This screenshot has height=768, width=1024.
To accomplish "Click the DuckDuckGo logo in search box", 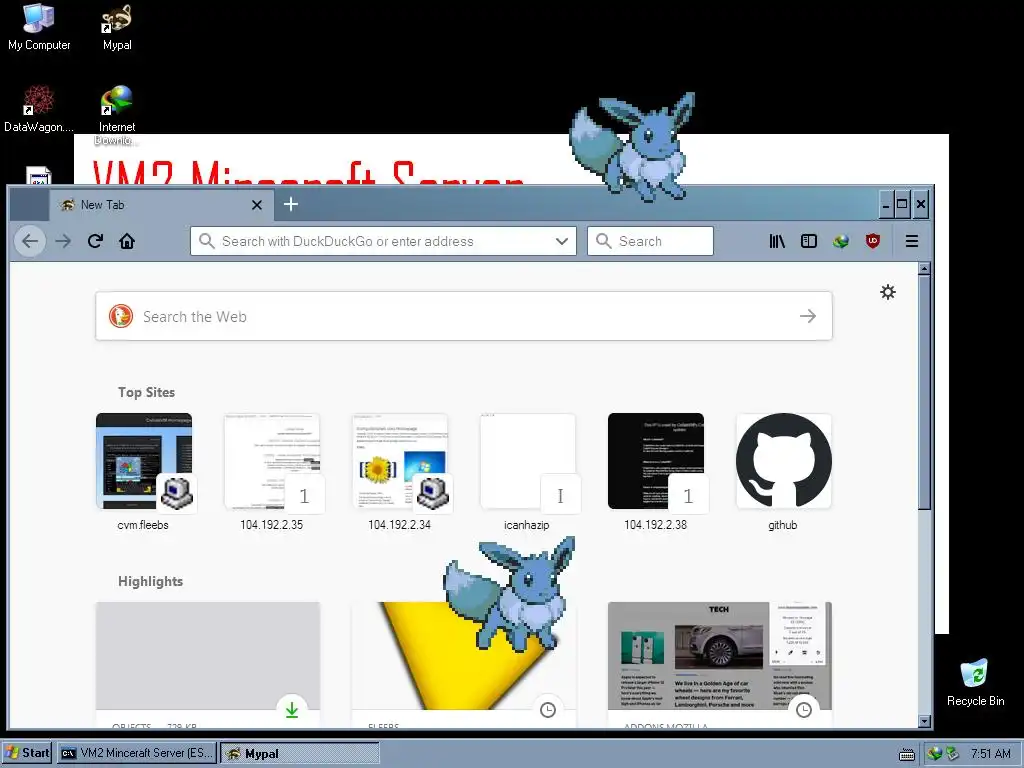I will point(121,316).
